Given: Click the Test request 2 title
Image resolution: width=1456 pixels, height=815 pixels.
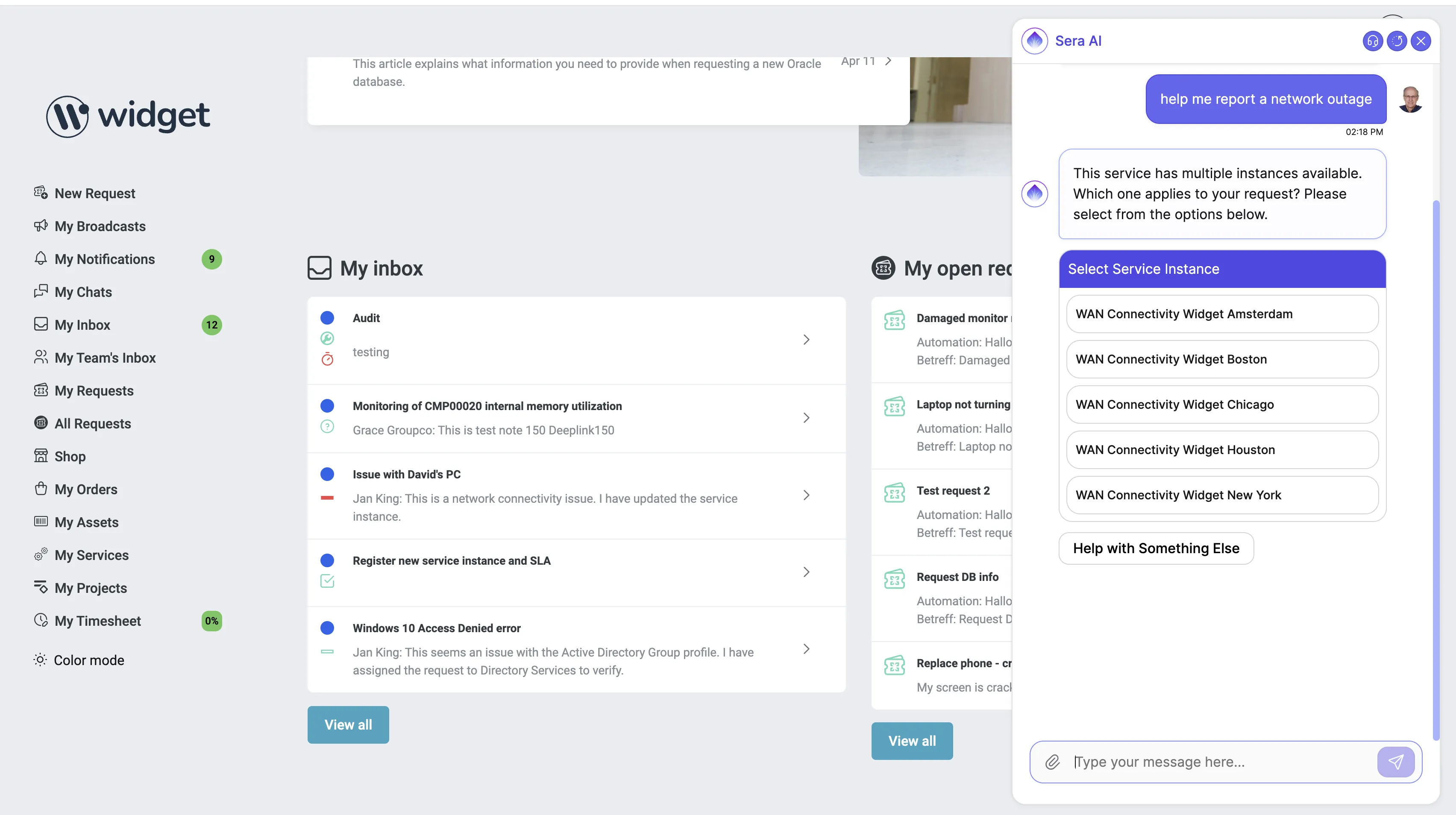Looking at the screenshot, I should coord(953,491).
